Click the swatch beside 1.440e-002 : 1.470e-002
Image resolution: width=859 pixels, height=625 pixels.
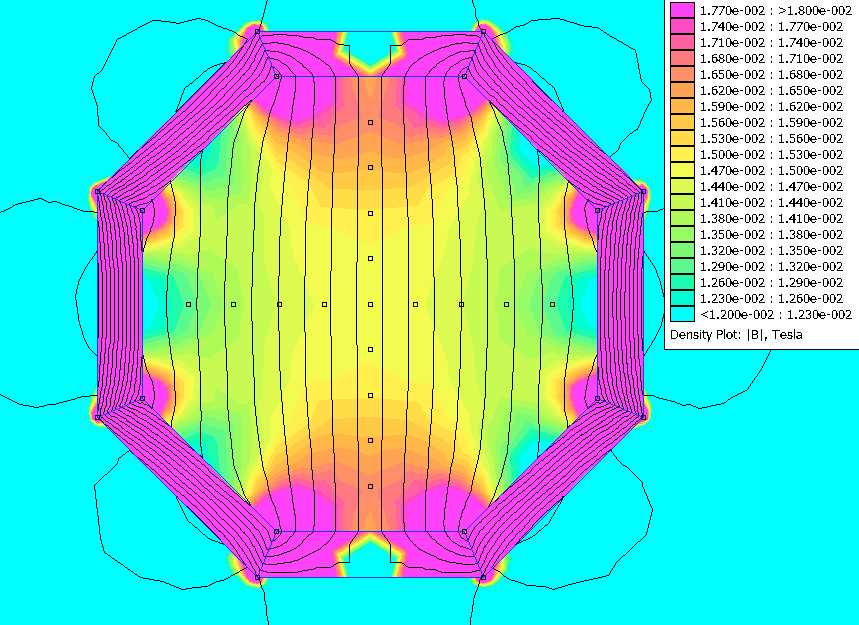(682, 186)
